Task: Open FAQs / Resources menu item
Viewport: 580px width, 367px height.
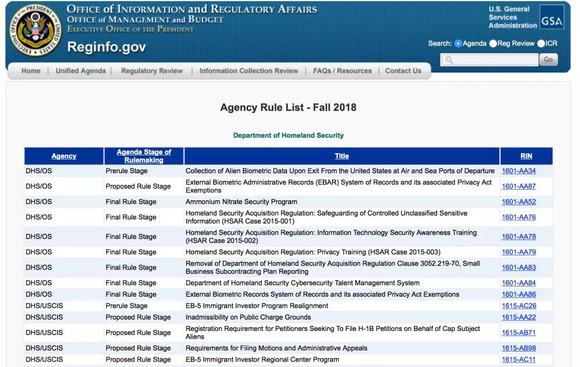Action: 343,71
